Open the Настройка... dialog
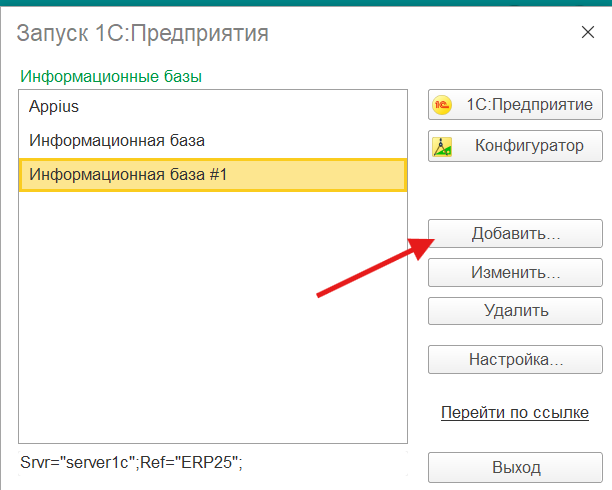The image size is (612, 490). click(x=515, y=359)
